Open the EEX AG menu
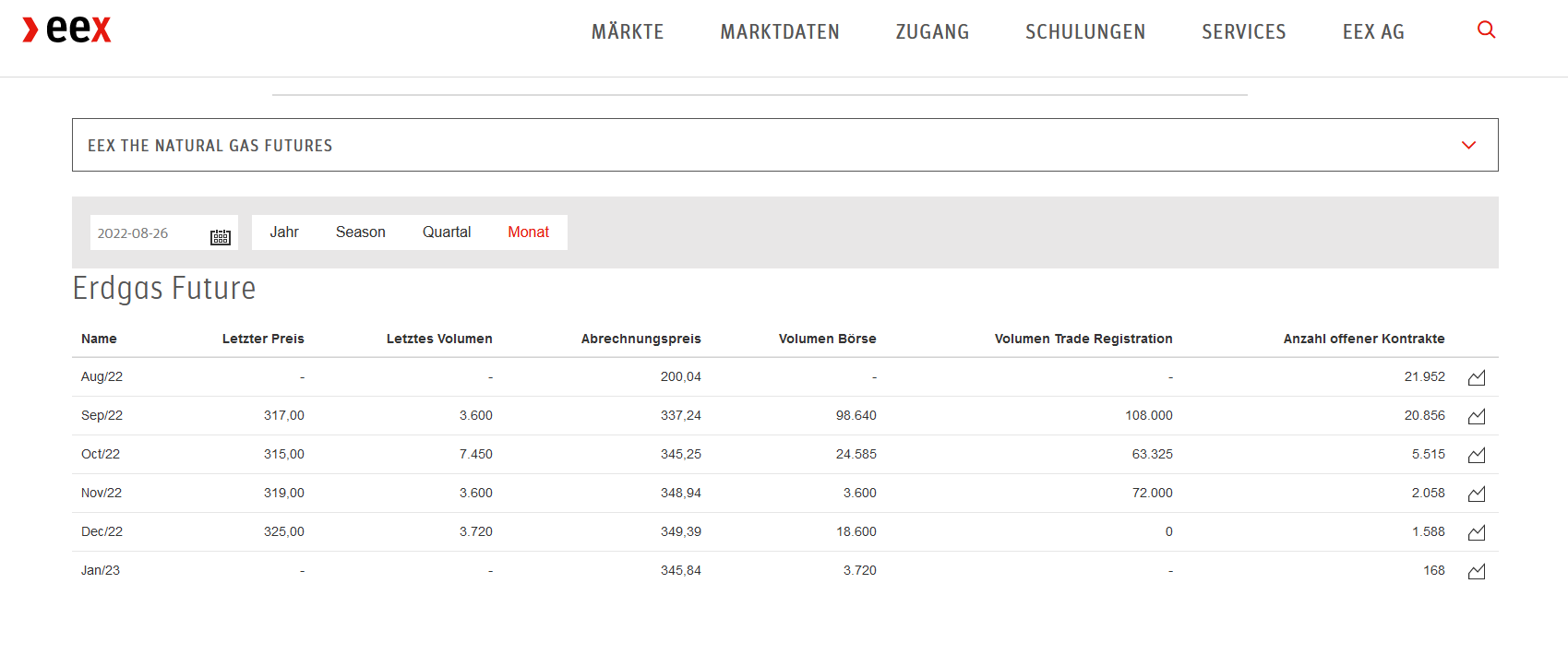This screenshot has width=1568, height=655. 1373,32
